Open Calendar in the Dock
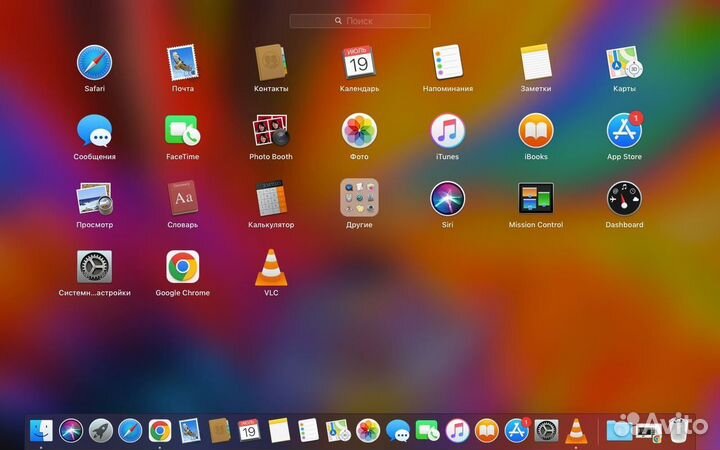 coord(249,431)
